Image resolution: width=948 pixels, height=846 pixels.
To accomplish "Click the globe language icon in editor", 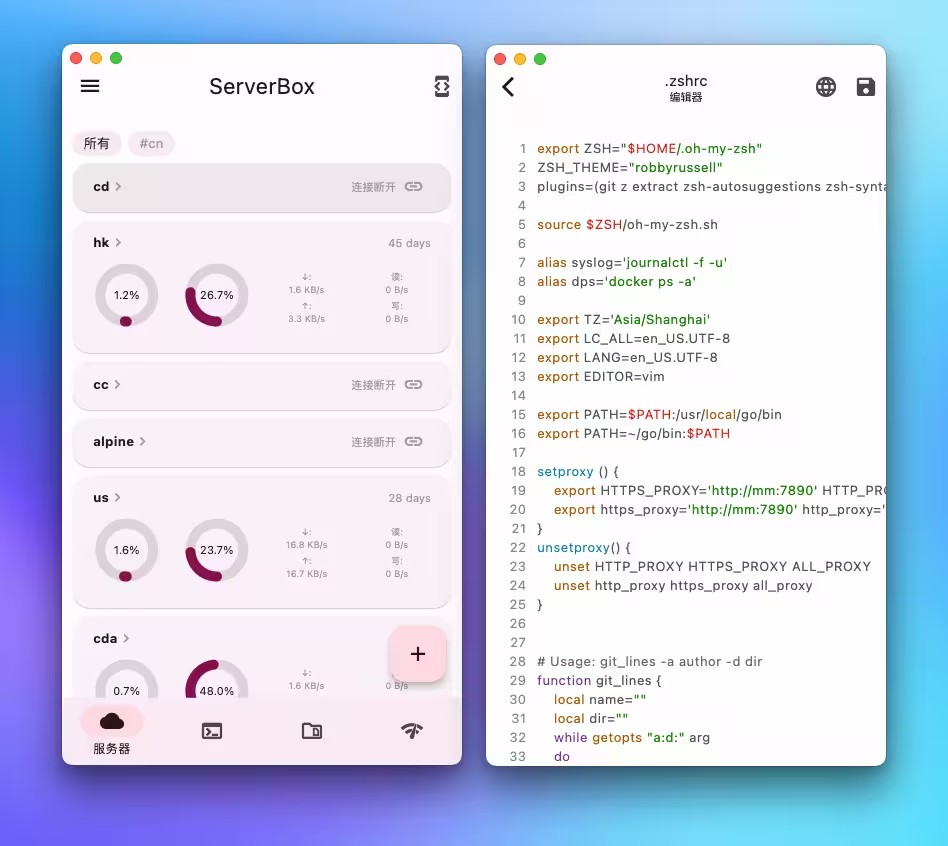I will 826,86.
